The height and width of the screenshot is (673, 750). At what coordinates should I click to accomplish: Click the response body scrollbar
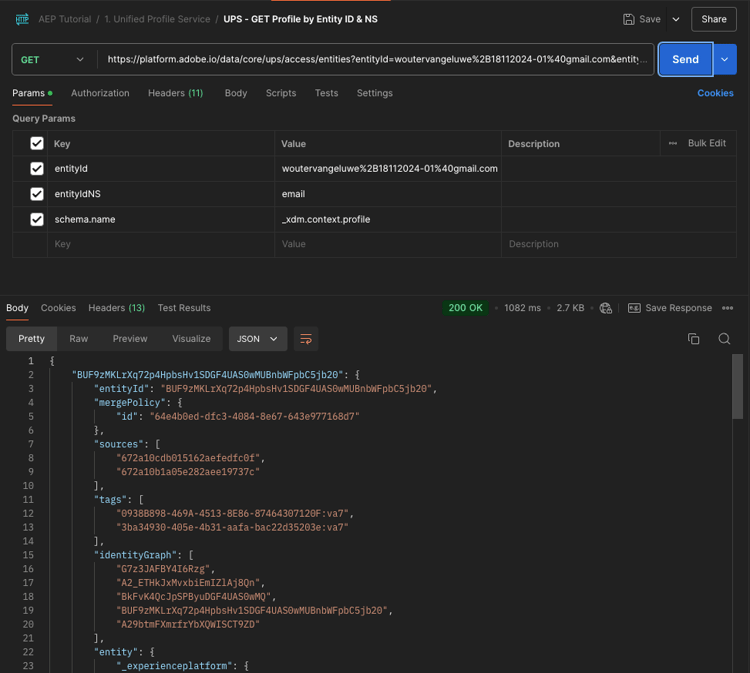point(738,386)
